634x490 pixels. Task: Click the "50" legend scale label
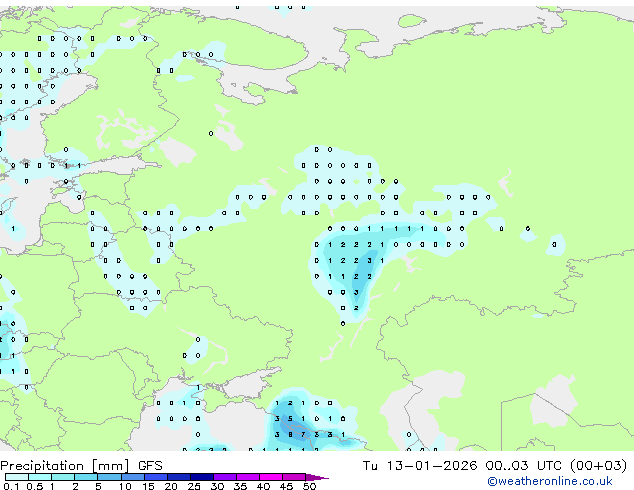click(309, 486)
